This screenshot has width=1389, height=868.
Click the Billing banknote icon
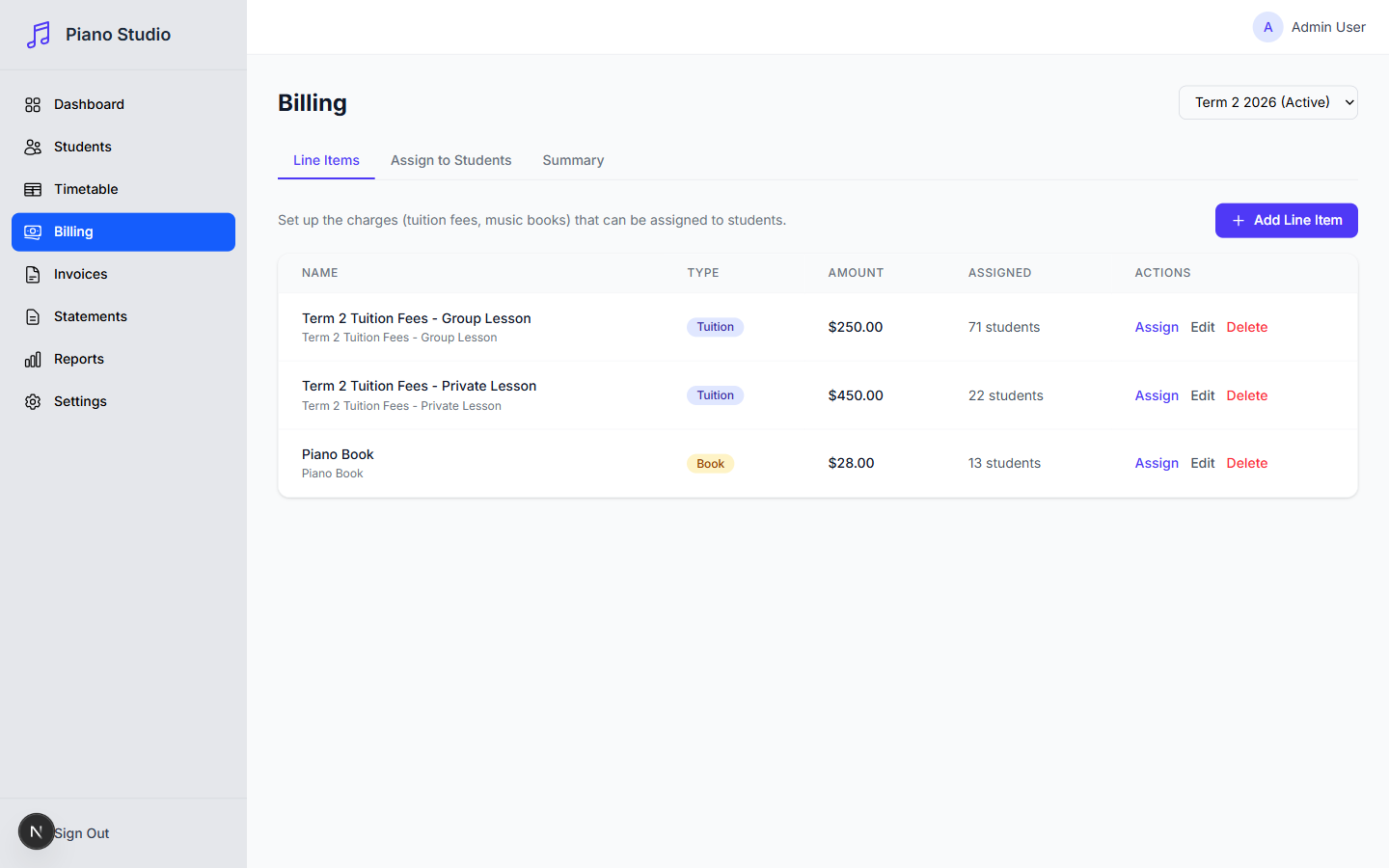tap(33, 231)
